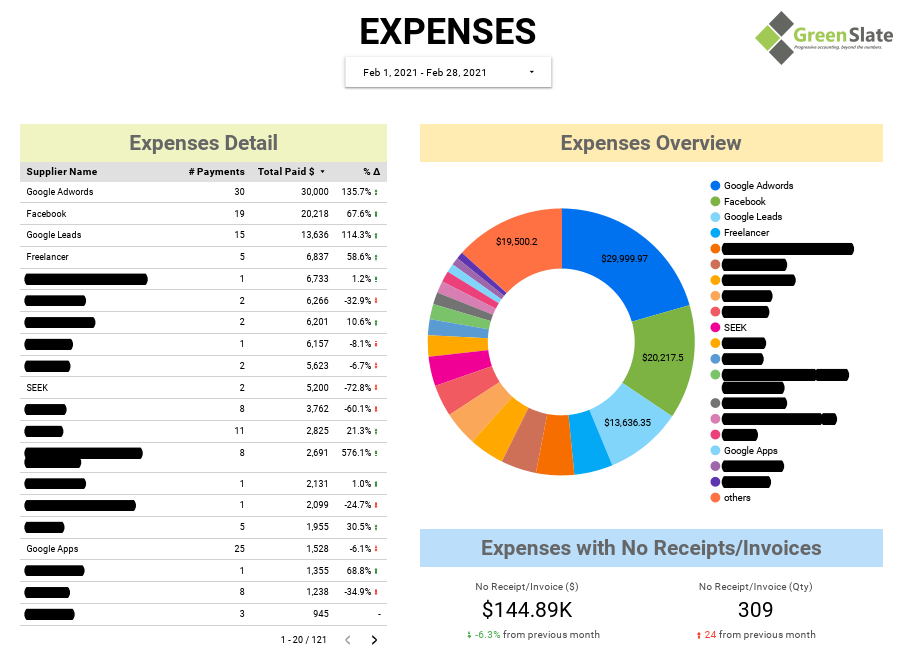Click the SEEK pink legend dot
897x670 pixels.
715,327
